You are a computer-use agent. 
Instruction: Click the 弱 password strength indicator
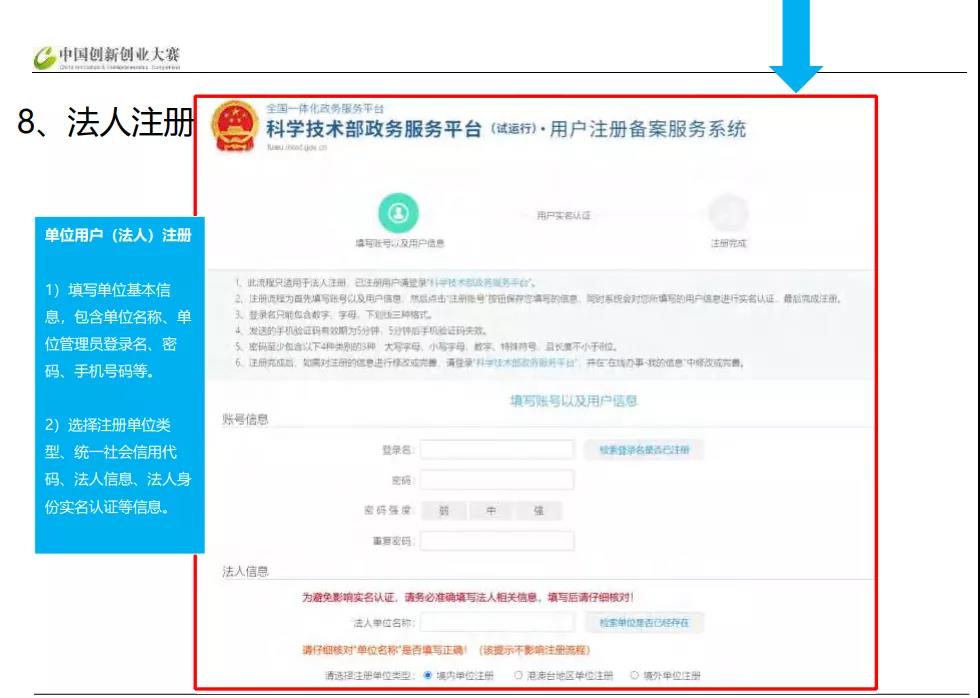click(x=443, y=511)
